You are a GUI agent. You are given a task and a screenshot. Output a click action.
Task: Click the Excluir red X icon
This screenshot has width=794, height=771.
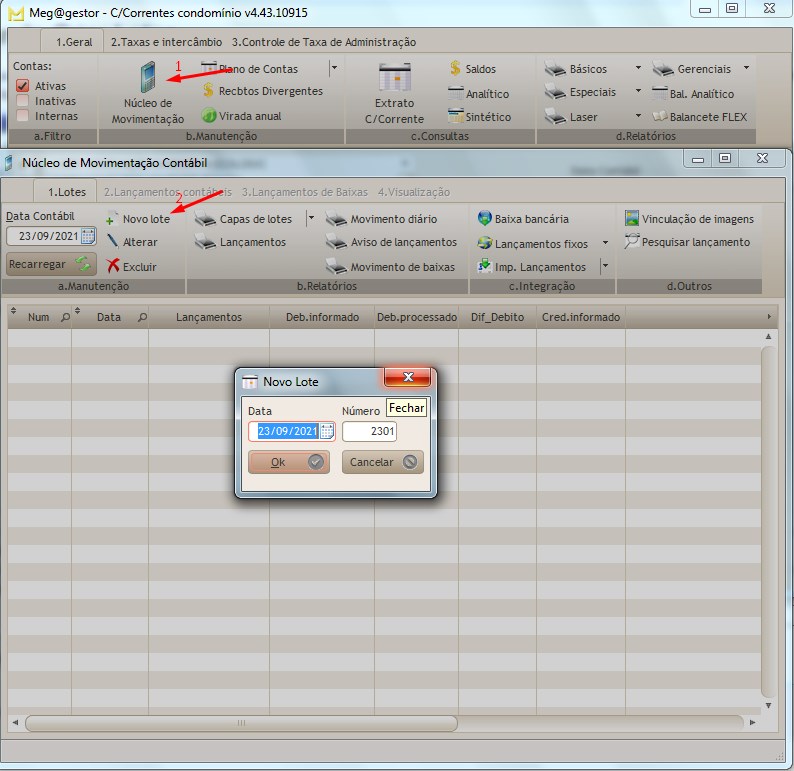pyautogui.click(x=113, y=266)
